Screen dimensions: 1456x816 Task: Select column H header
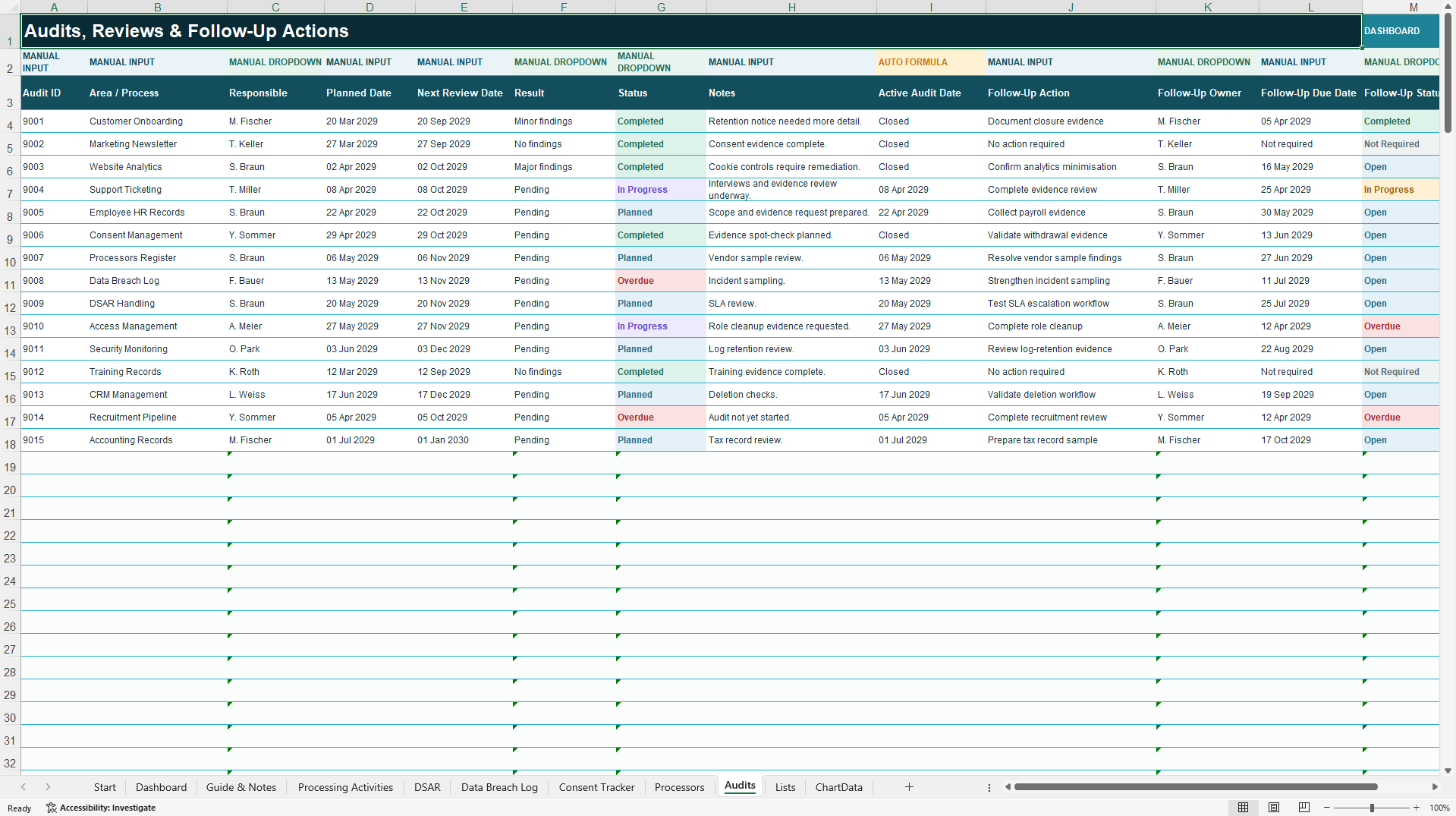point(791,7)
